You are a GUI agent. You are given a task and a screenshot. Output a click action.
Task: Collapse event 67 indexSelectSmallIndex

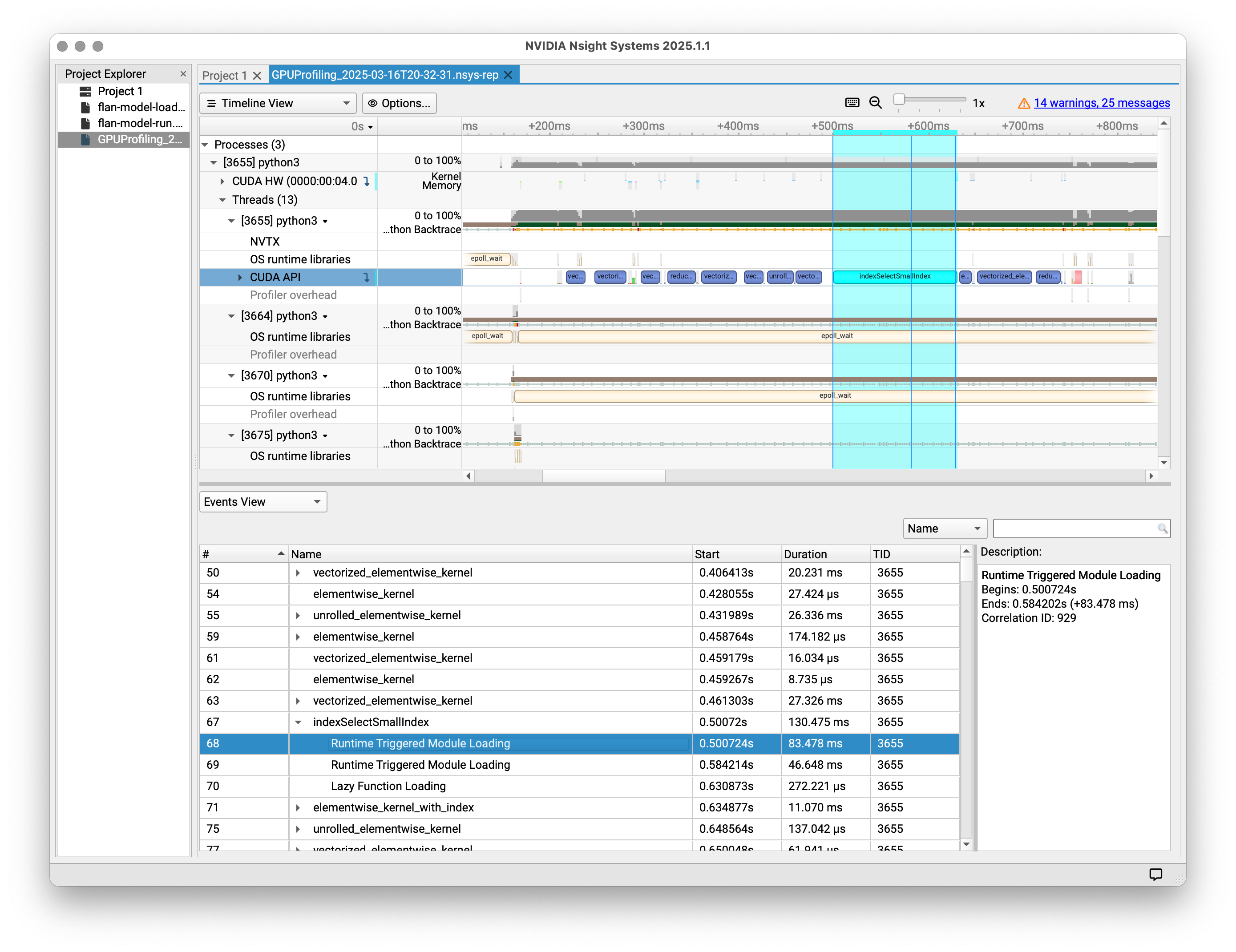[298, 723]
